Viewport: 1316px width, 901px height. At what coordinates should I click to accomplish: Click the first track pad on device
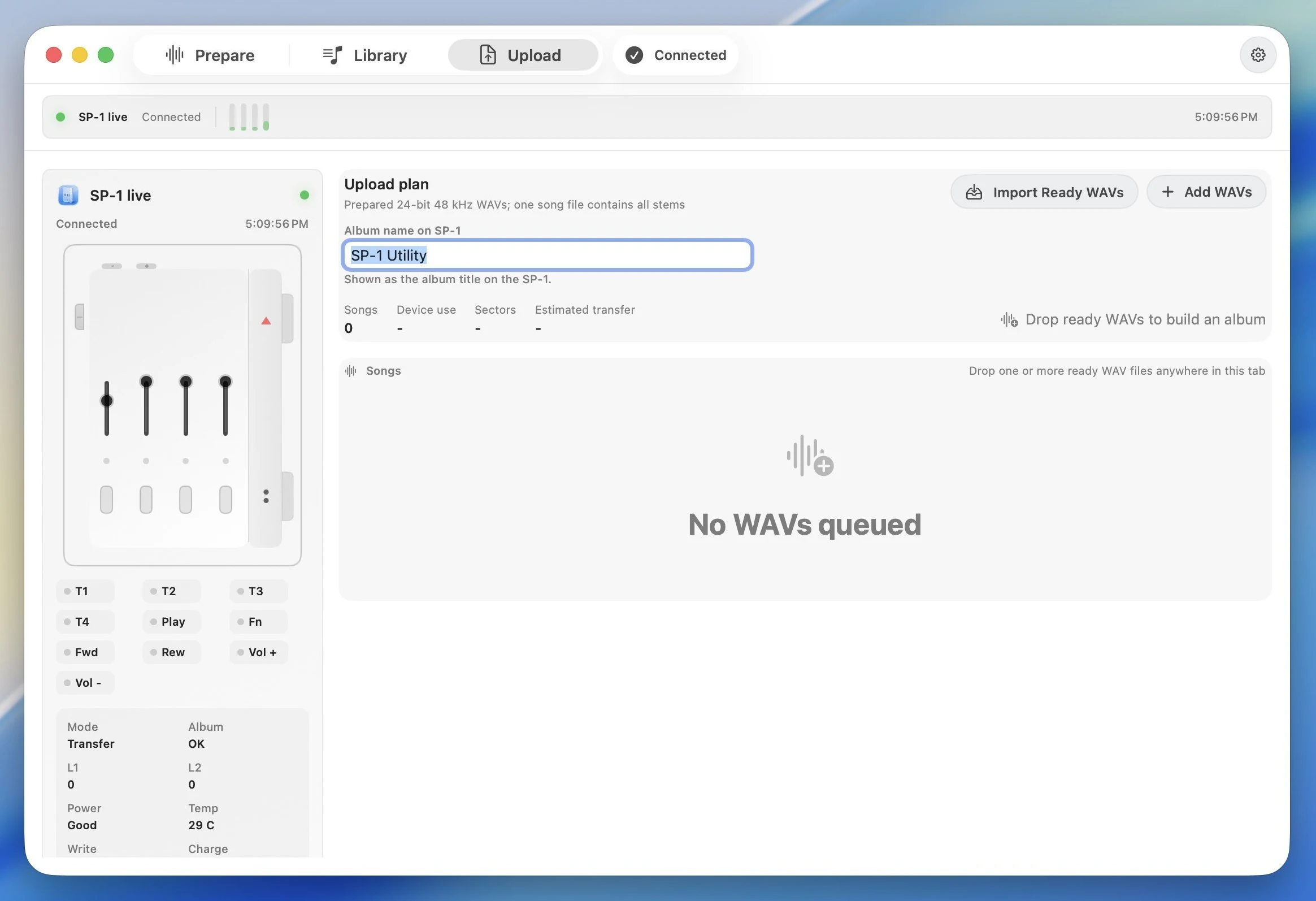pyautogui.click(x=106, y=500)
